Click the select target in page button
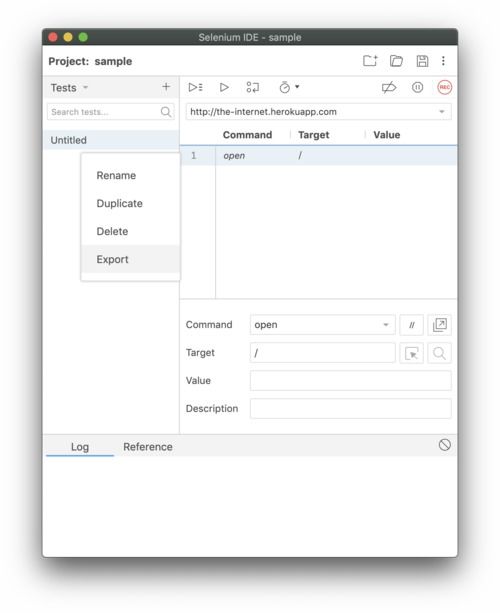The height and width of the screenshot is (613, 500). click(x=411, y=353)
